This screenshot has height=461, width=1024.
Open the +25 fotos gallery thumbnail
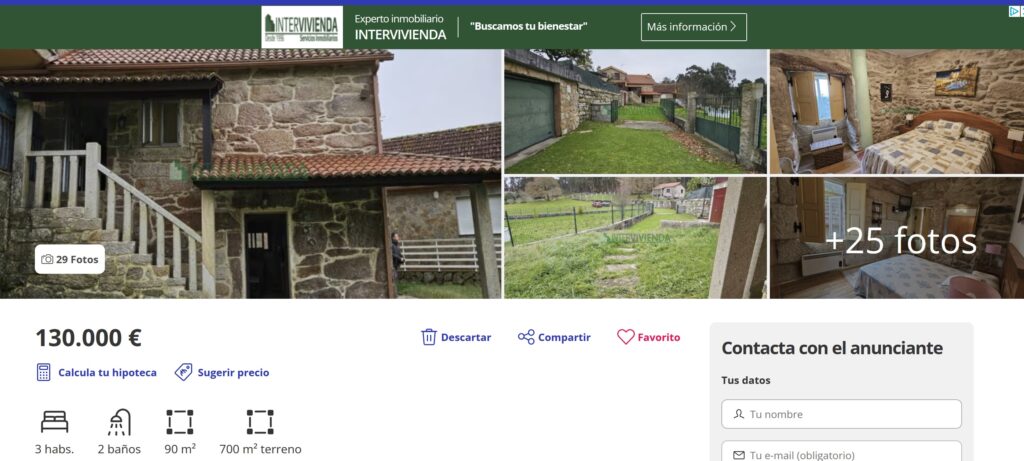(897, 238)
